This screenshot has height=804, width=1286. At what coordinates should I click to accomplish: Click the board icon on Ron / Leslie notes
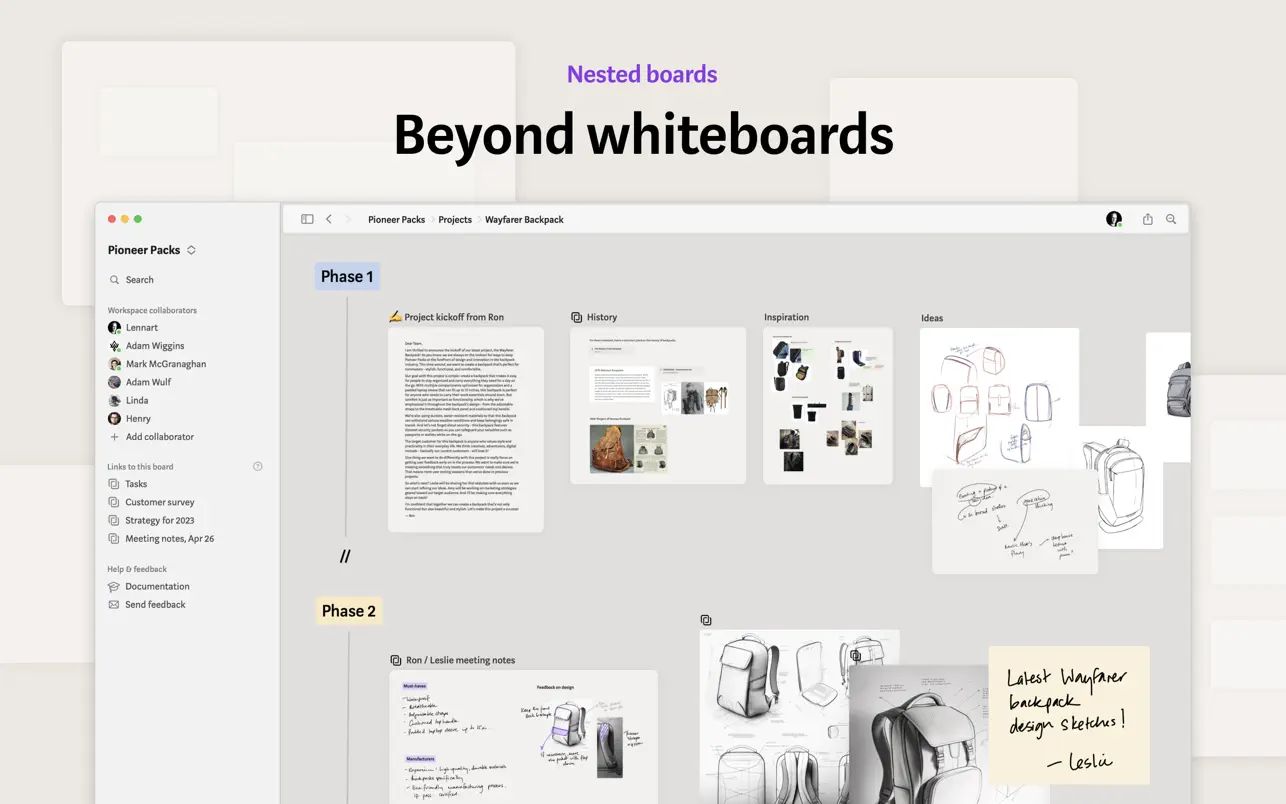point(395,660)
